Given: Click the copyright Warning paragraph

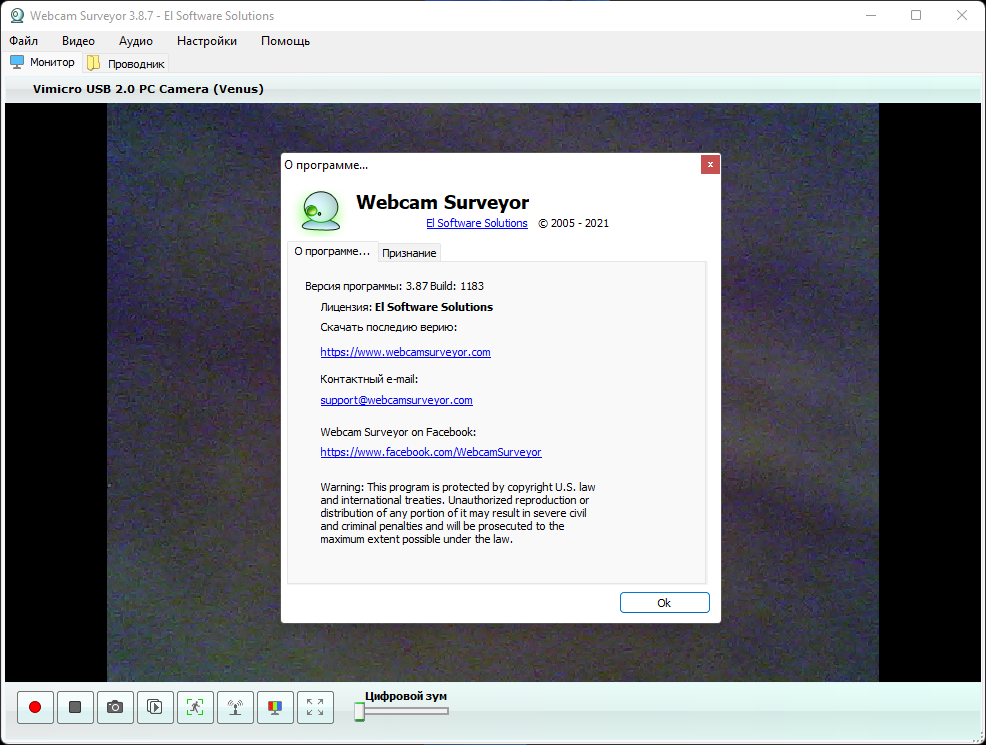Looking at the screenshot, I should (458, 513).
